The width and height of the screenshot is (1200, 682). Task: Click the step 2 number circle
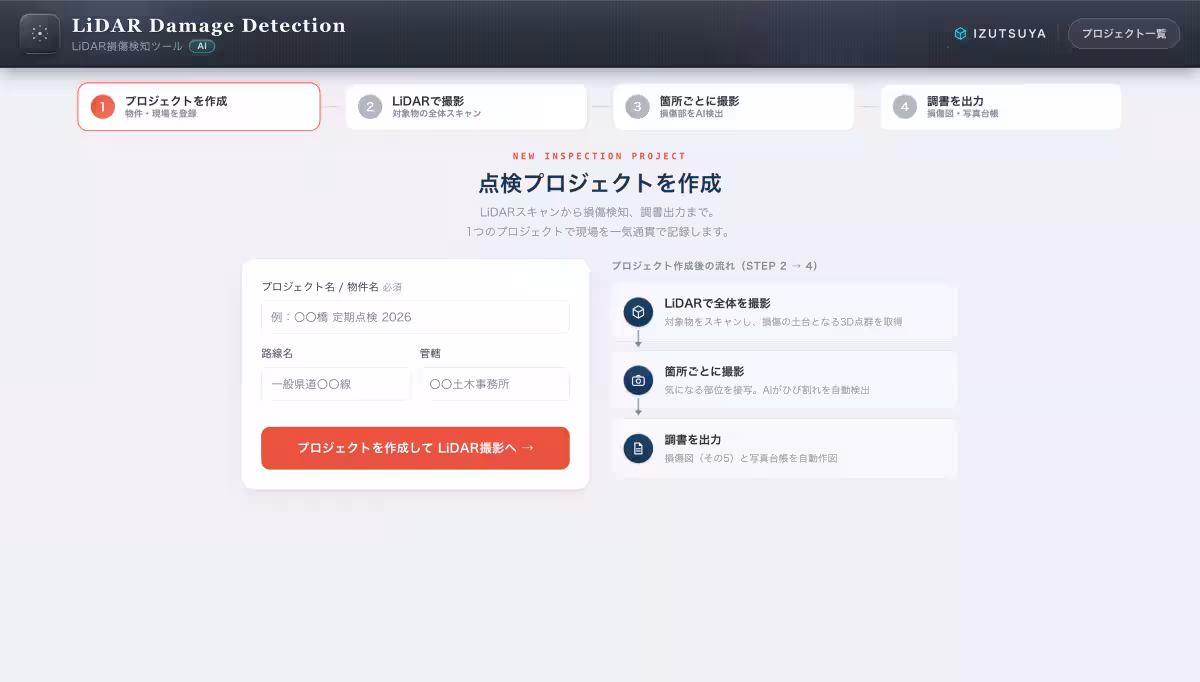(370, 107)
